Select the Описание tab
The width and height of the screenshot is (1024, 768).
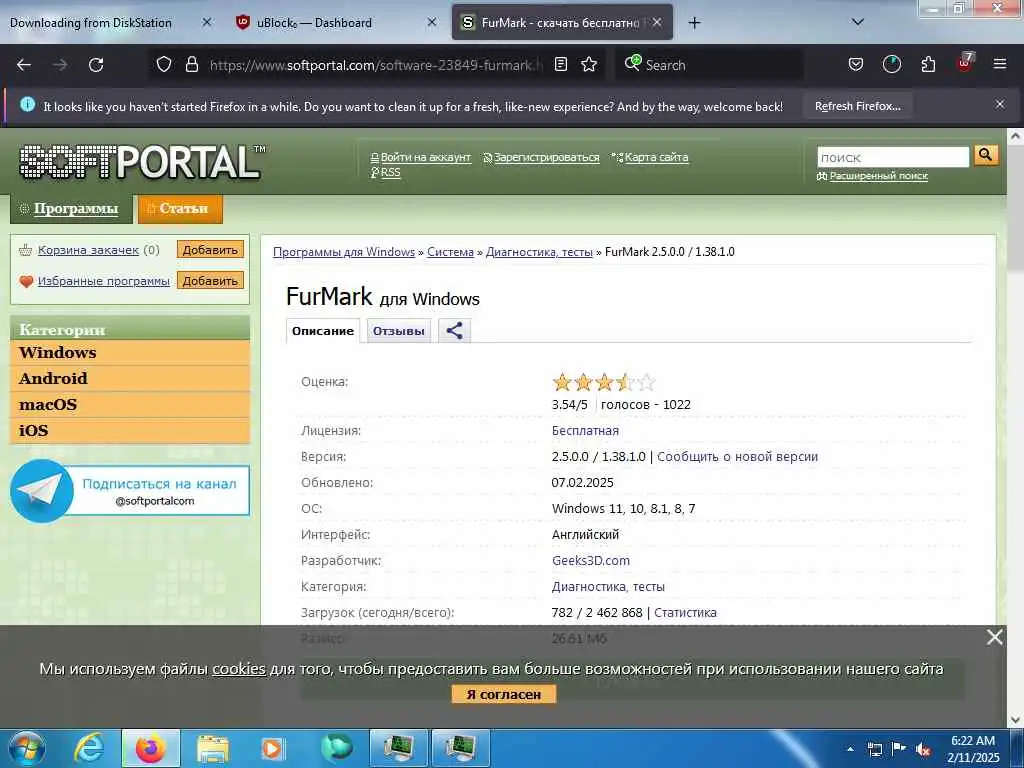point(323,330)
